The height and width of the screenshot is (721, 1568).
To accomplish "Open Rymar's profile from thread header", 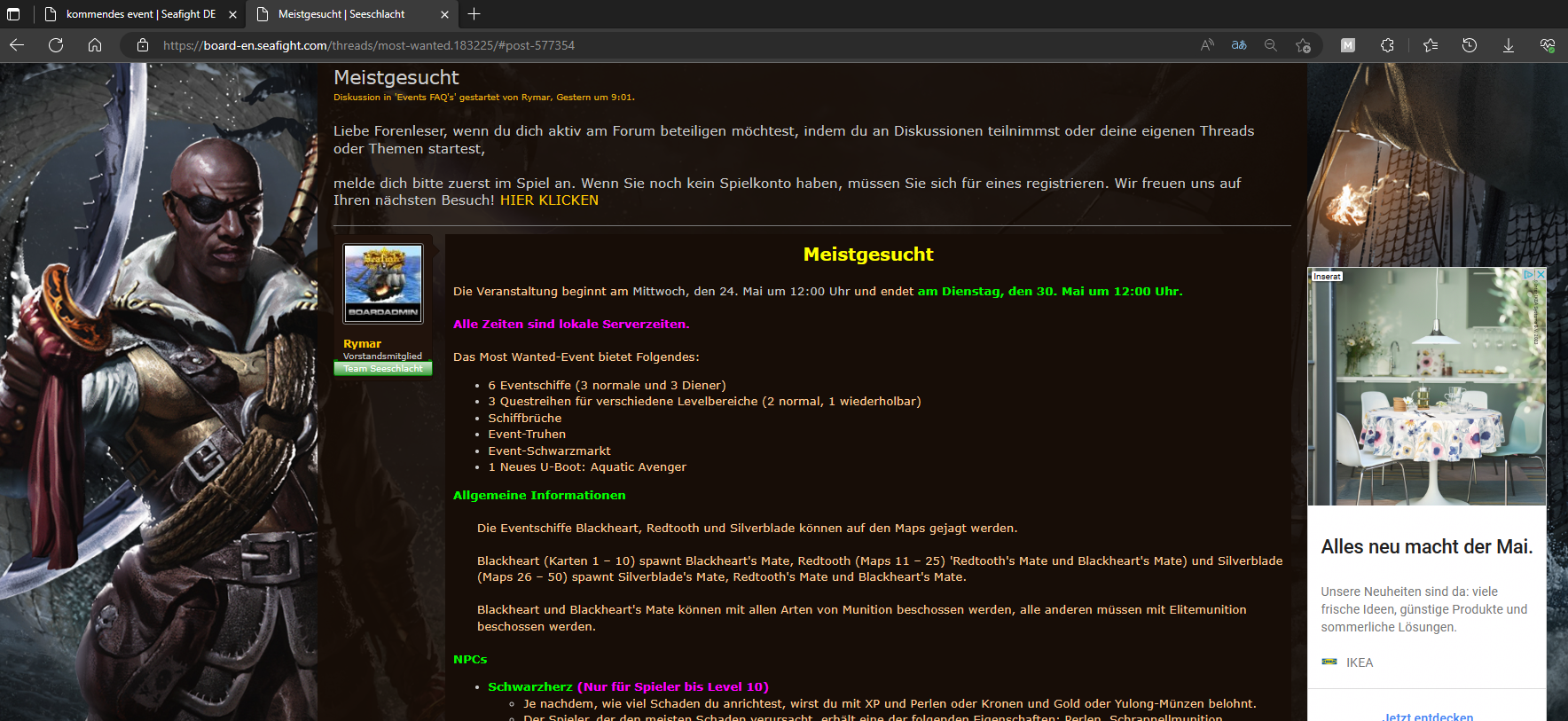I will coord(536,98).
